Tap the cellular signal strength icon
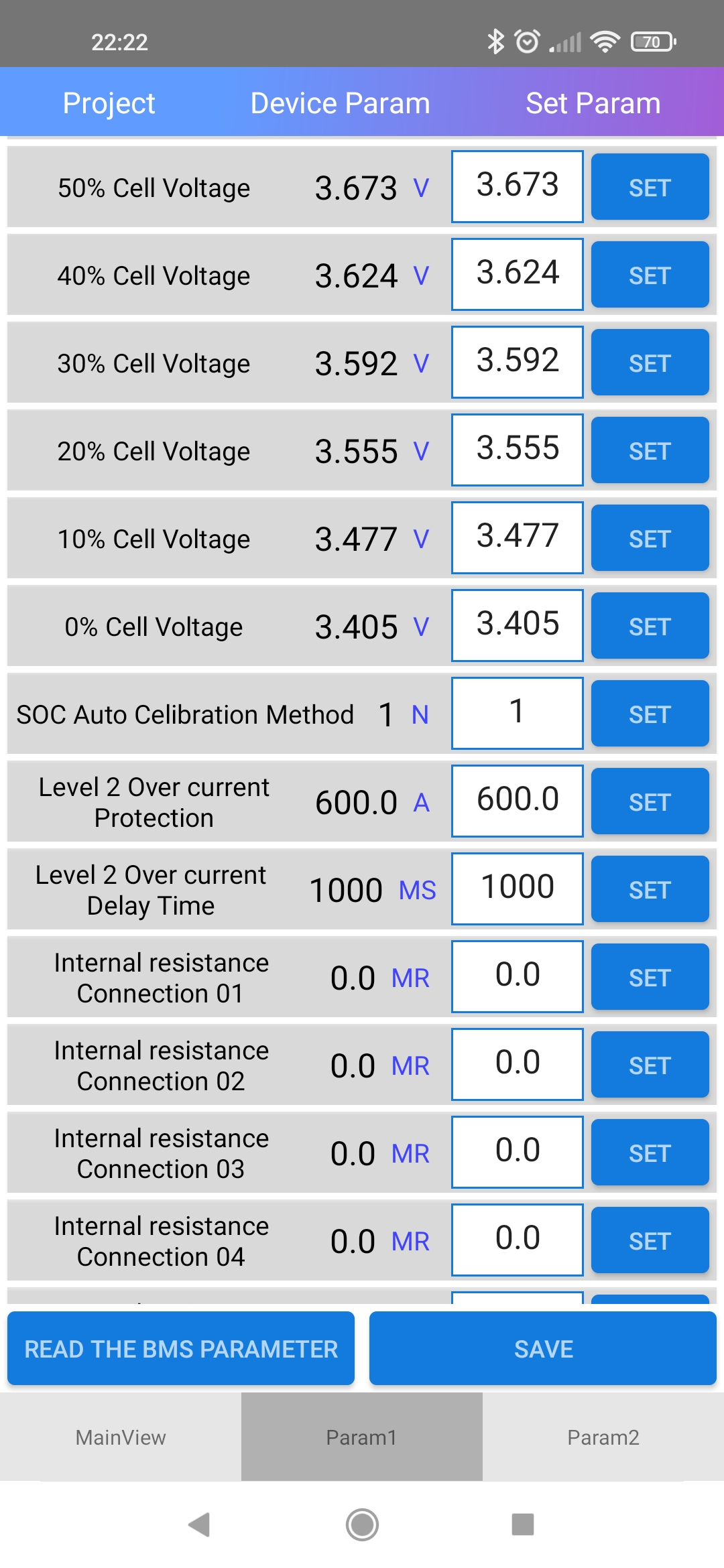 pos(565,43)
